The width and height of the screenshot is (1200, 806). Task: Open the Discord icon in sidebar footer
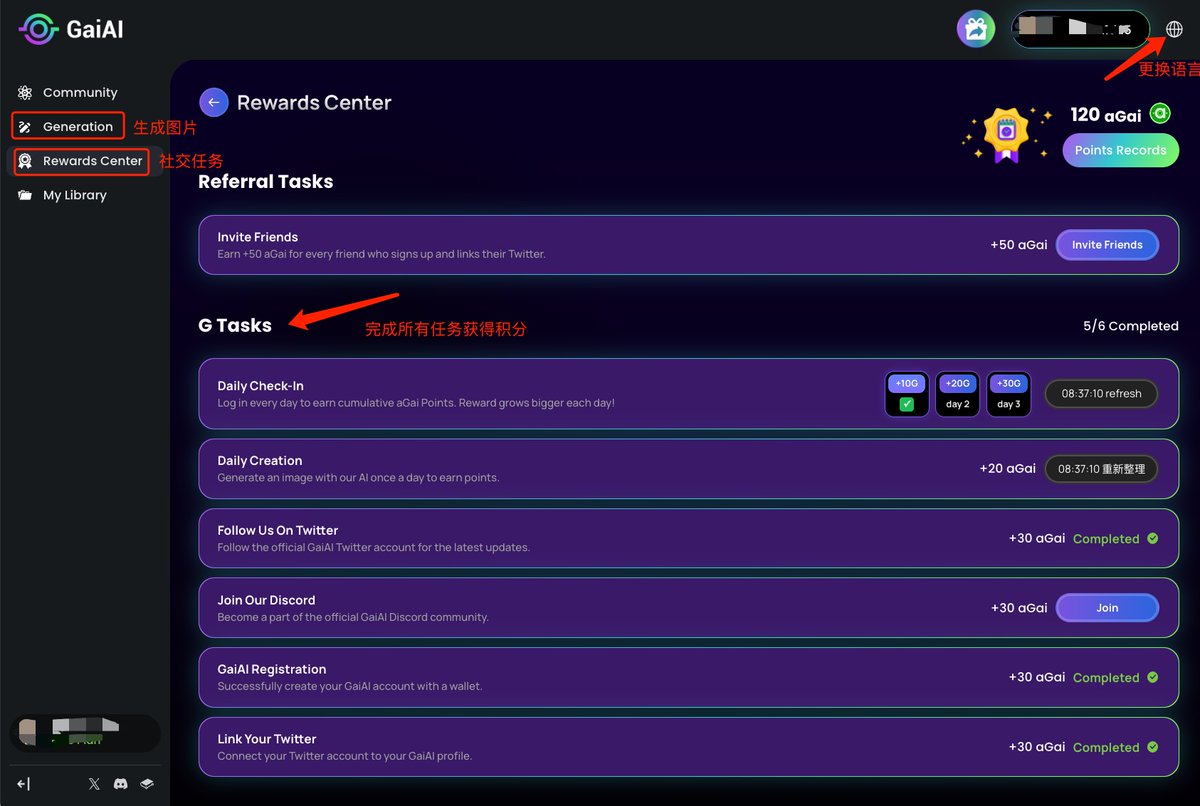pos(121,784)
